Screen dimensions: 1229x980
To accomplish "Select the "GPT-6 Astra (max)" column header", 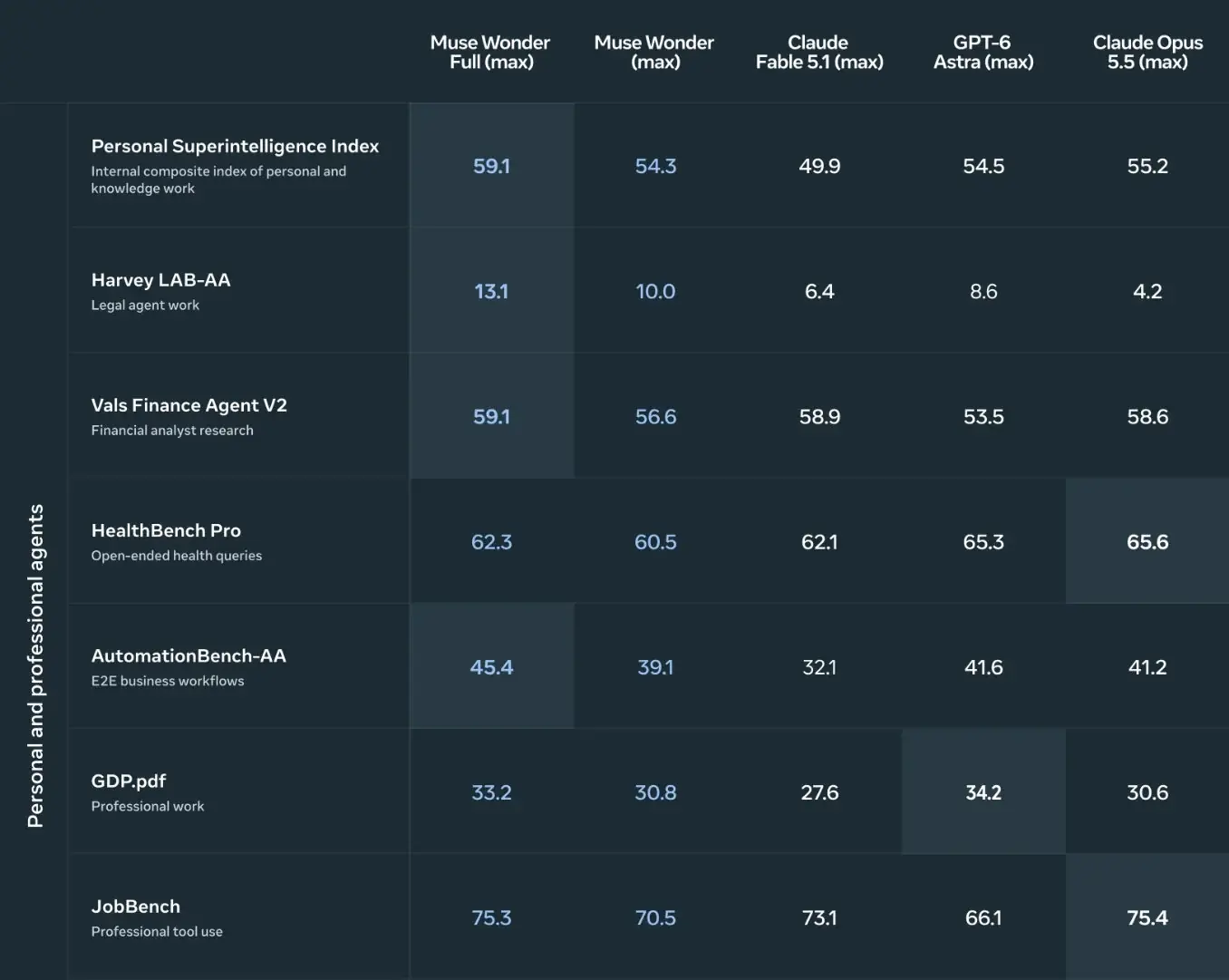I will (983, 52).
